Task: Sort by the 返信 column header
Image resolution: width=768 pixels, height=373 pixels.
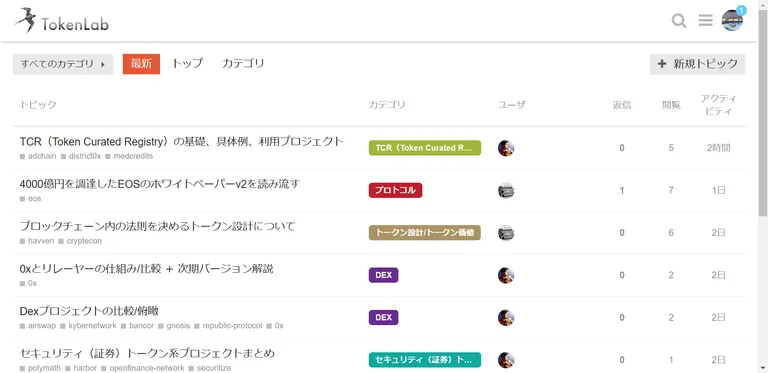Action: (x=622, y=105)
